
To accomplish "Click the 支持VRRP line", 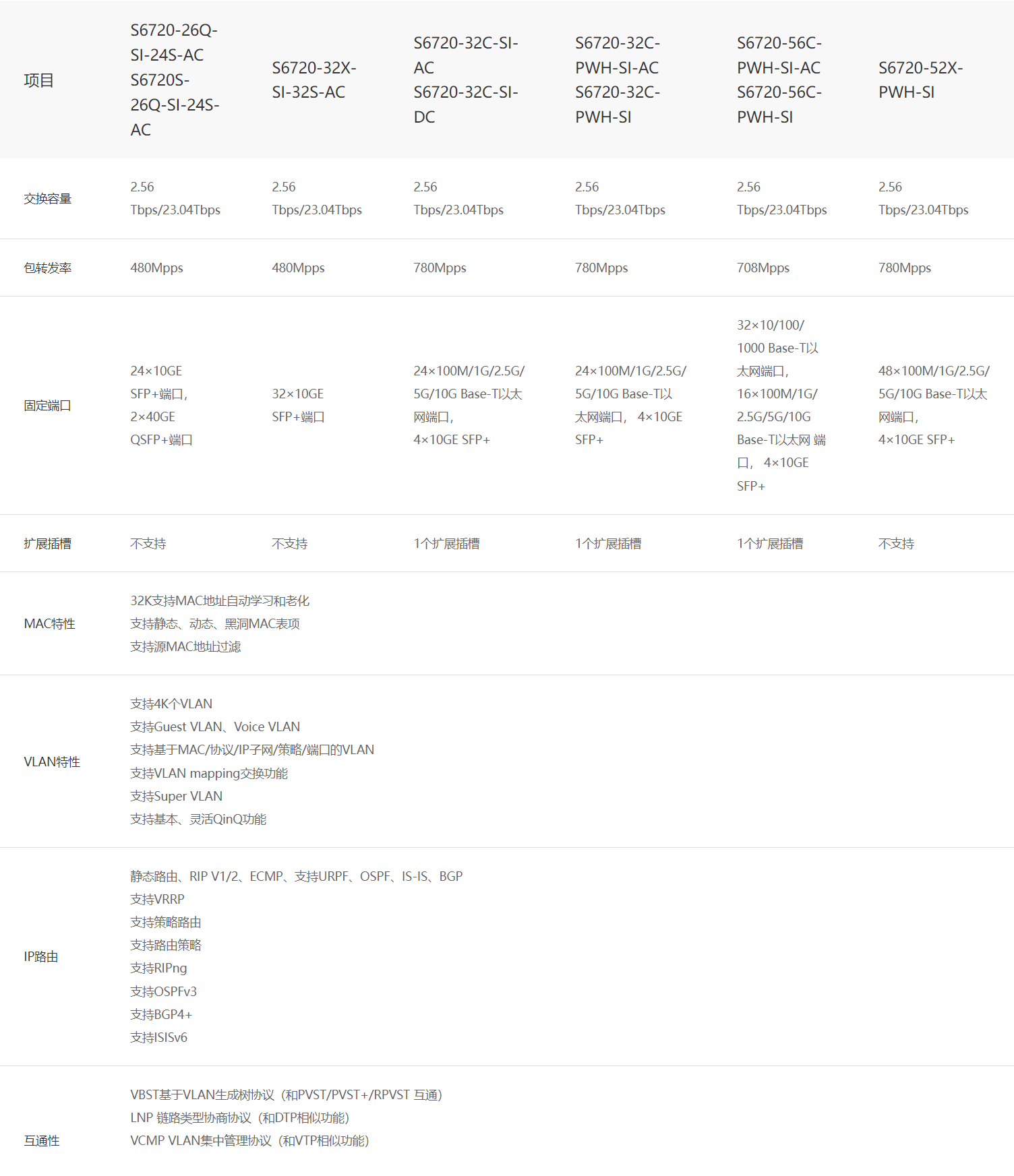I will (x=157, y=900).
